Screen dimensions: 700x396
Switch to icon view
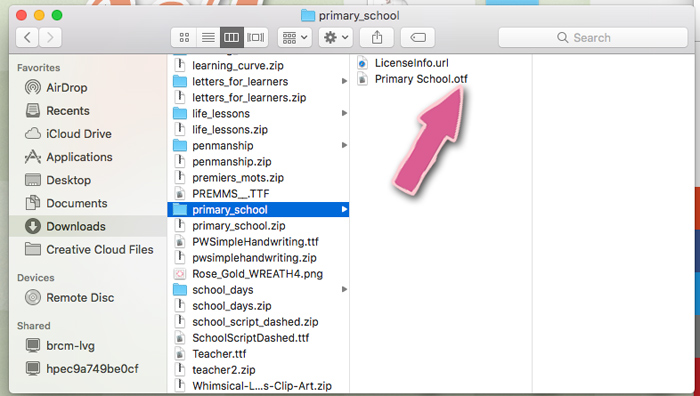pyautogui.click(x=184, y=38)
